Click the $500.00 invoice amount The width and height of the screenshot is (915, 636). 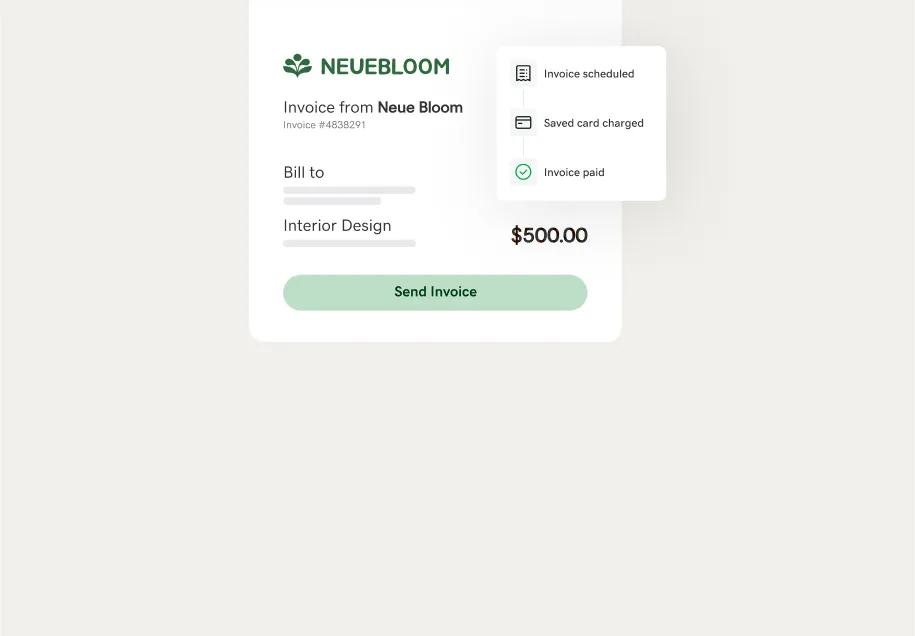pyautogui.click(x=549, y=235)
